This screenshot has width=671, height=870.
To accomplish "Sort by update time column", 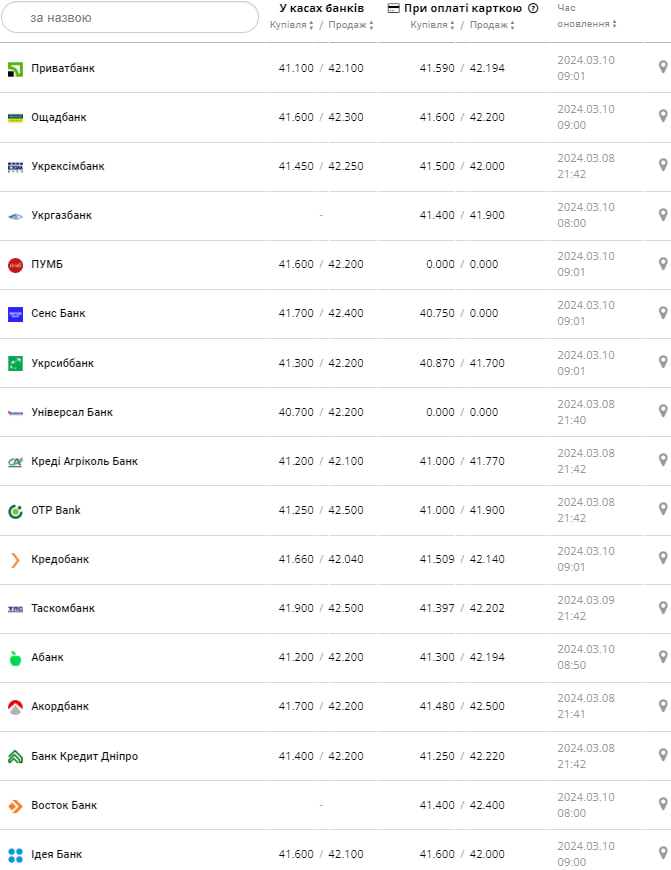I will (x=584, y=16).
